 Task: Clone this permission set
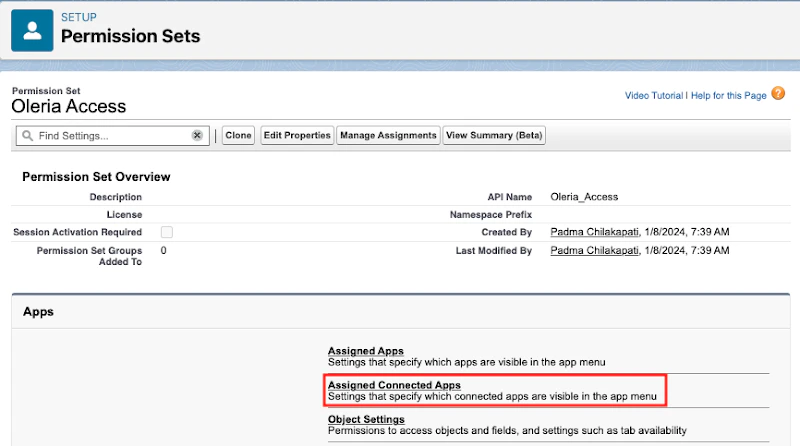pyautogui.click(x=238, y=135)
